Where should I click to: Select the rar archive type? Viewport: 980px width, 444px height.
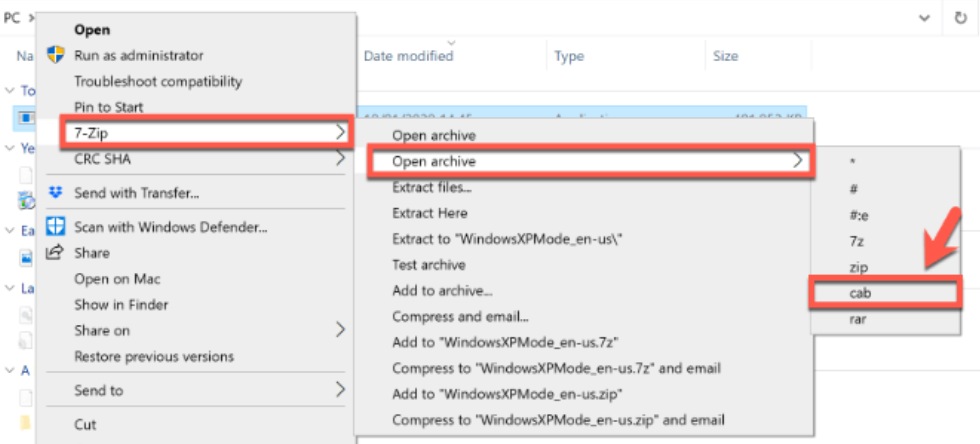(x=858, y=319)
